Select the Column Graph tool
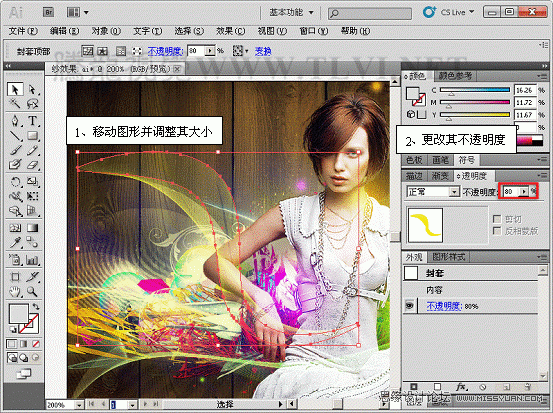The height and width of the screenshot is (413, 553). click(x=32, y=260)
